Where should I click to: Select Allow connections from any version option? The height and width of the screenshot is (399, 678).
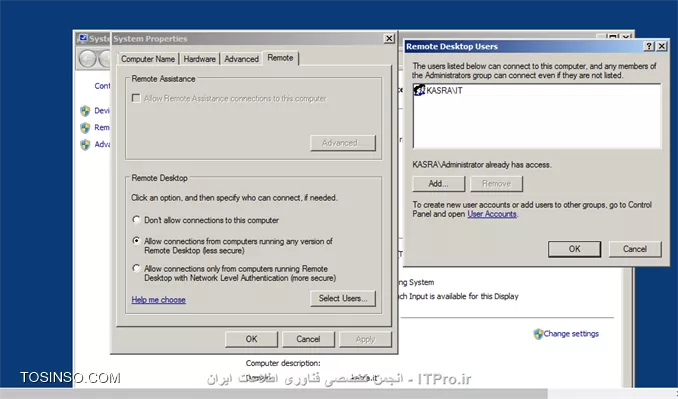point(136,240)
